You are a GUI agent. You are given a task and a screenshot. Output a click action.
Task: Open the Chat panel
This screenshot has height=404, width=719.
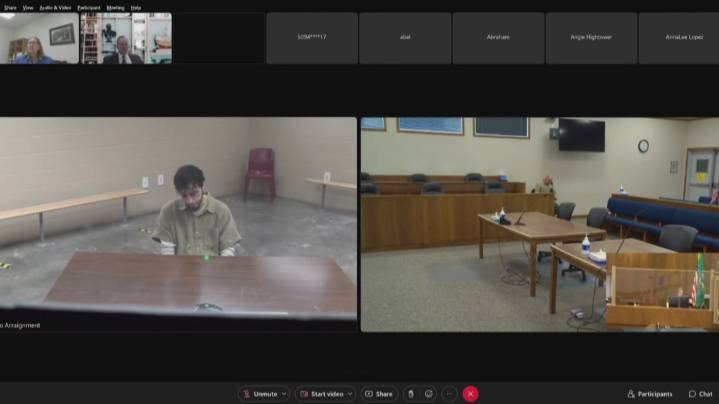(700, 394)
